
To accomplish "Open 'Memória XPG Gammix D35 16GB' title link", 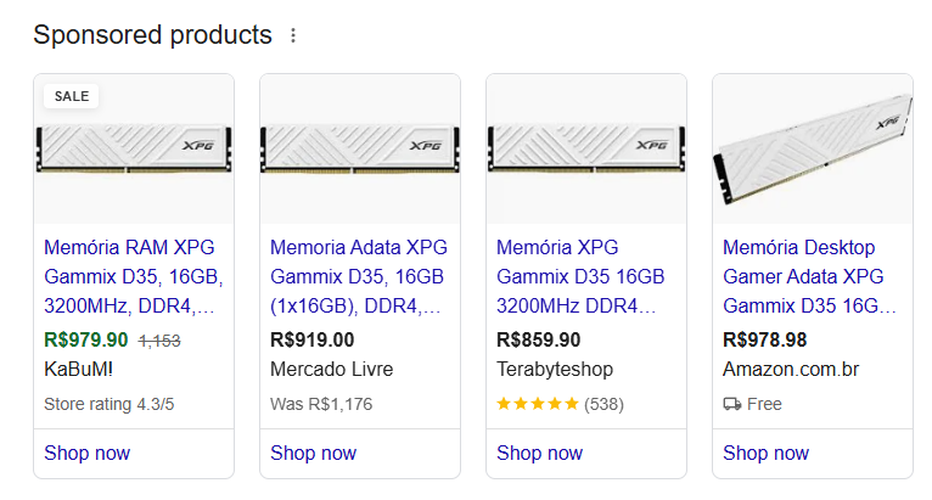I will point(580,276).
